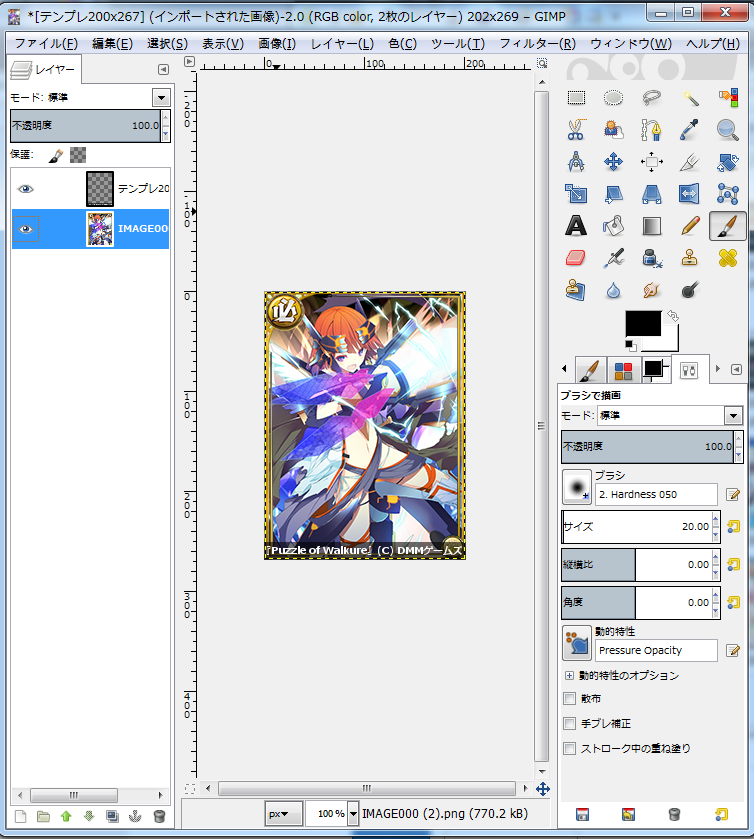Image resolution: width=754 pixels, height=839 pixels.
Task: Toggle lock alpha channel checkerboard icon
Action: pos(78,155)
